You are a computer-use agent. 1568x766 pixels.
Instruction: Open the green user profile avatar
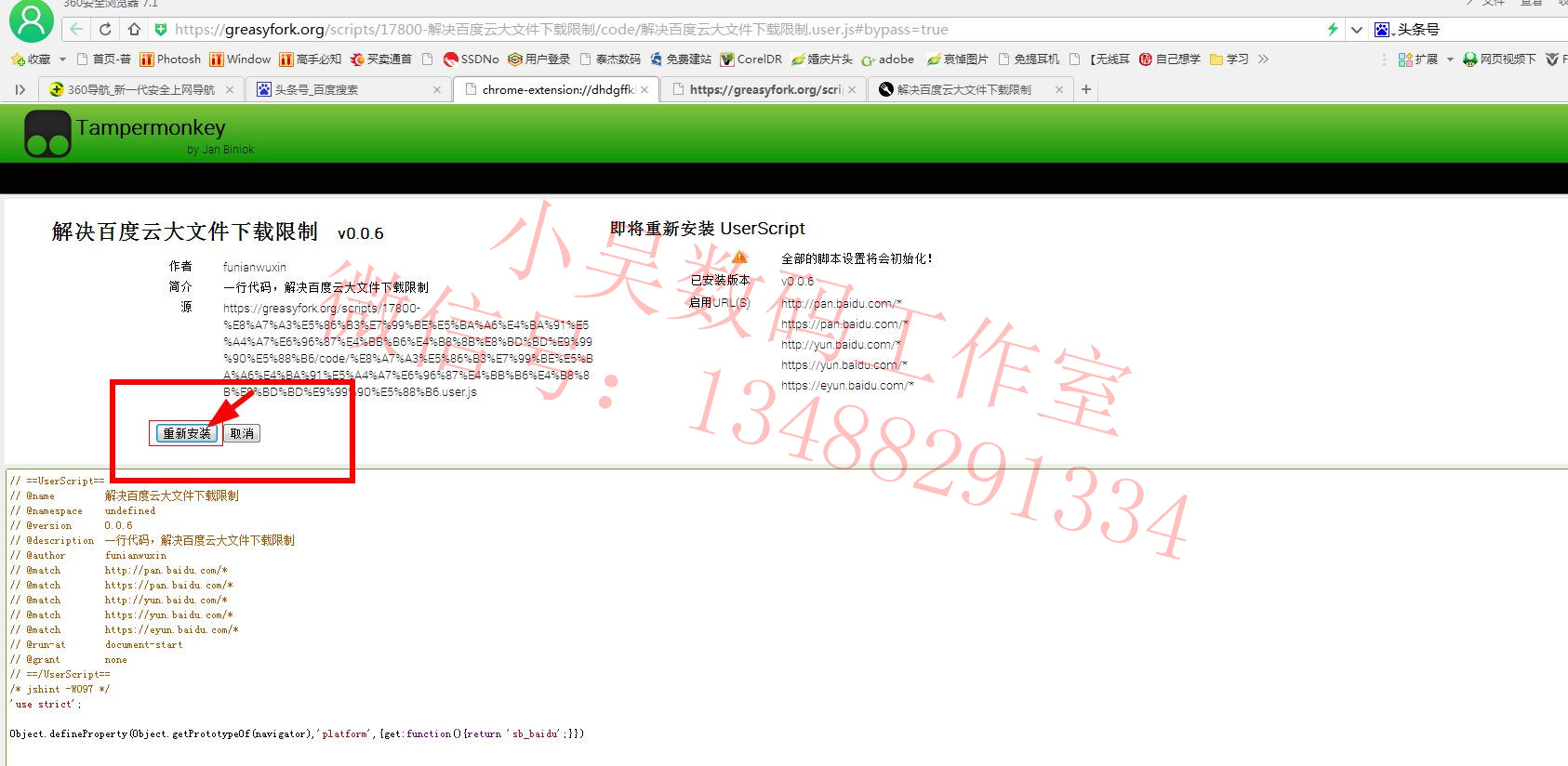click(31, 20)
